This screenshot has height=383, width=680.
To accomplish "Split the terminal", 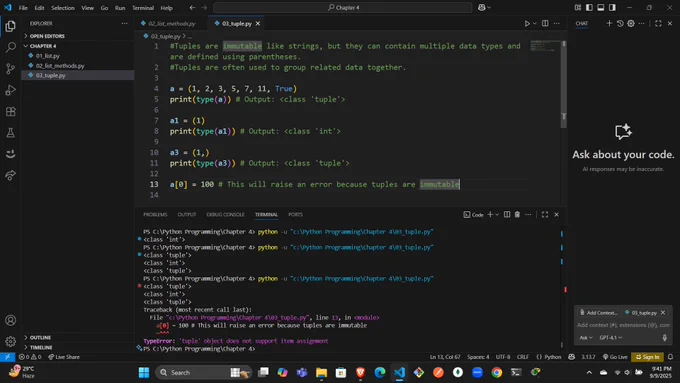I will coord(507,214).
